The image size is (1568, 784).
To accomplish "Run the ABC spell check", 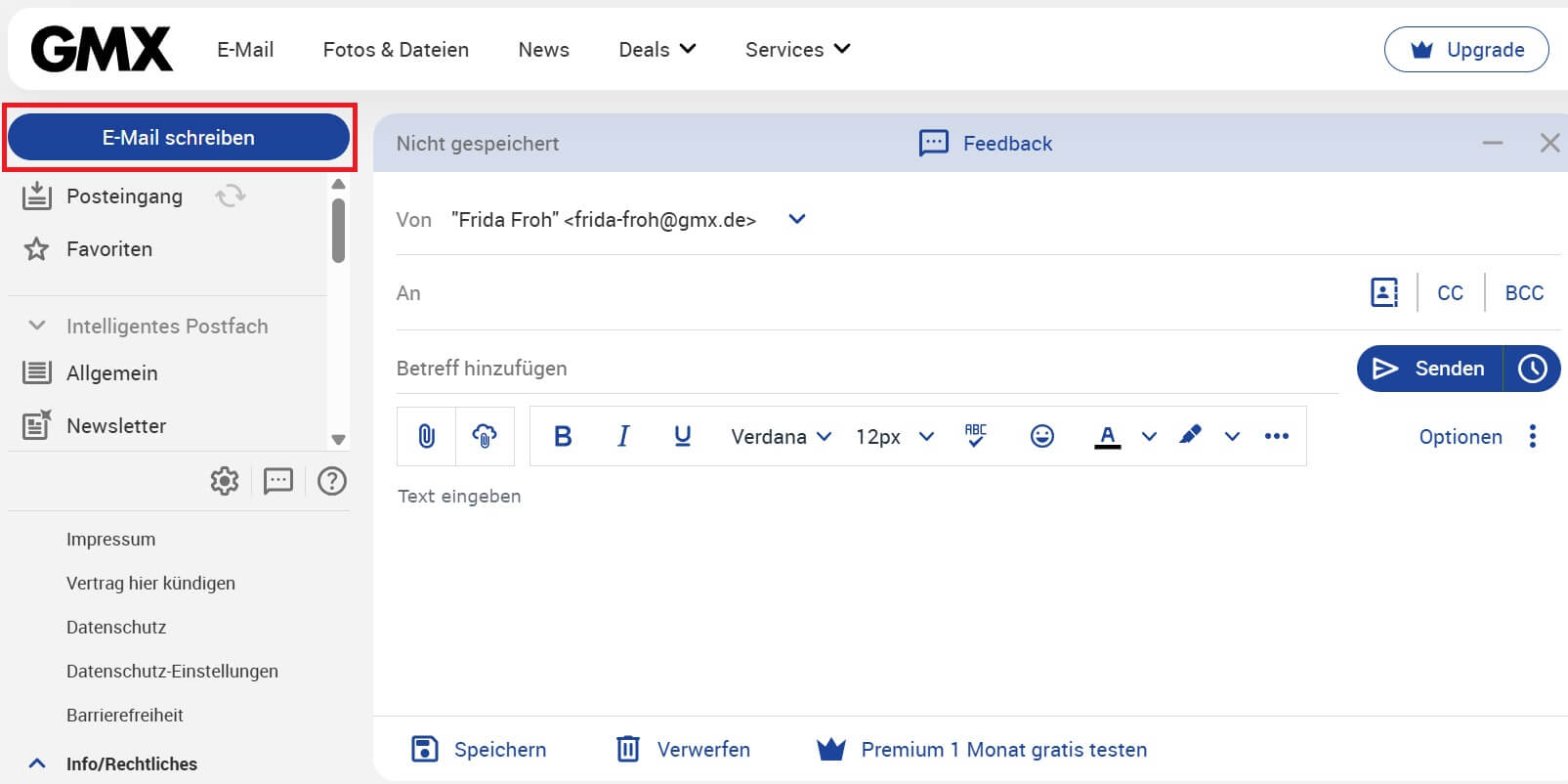I will coord(975,436).
